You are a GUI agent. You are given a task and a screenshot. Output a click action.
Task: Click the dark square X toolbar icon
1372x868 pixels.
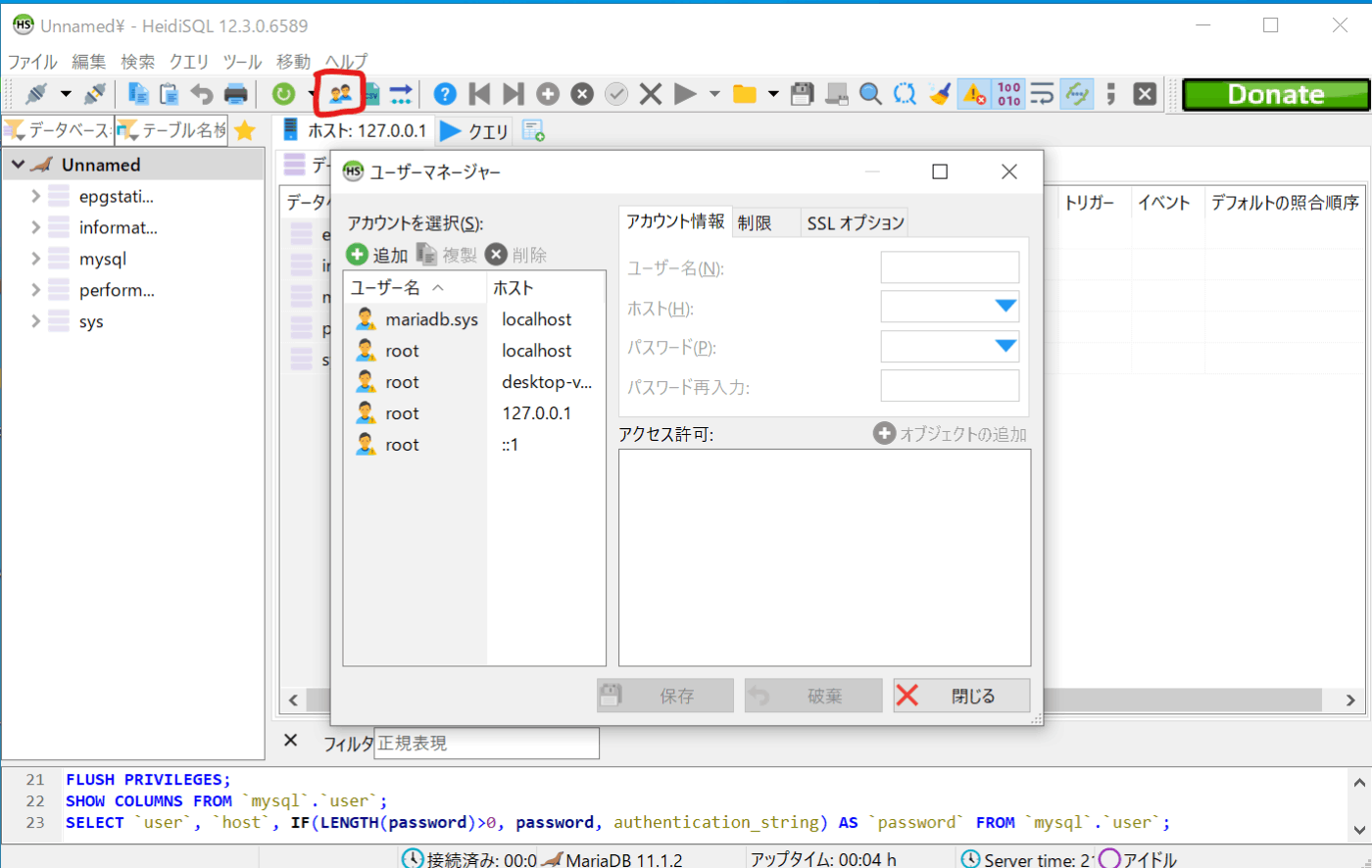(1145, 94)
